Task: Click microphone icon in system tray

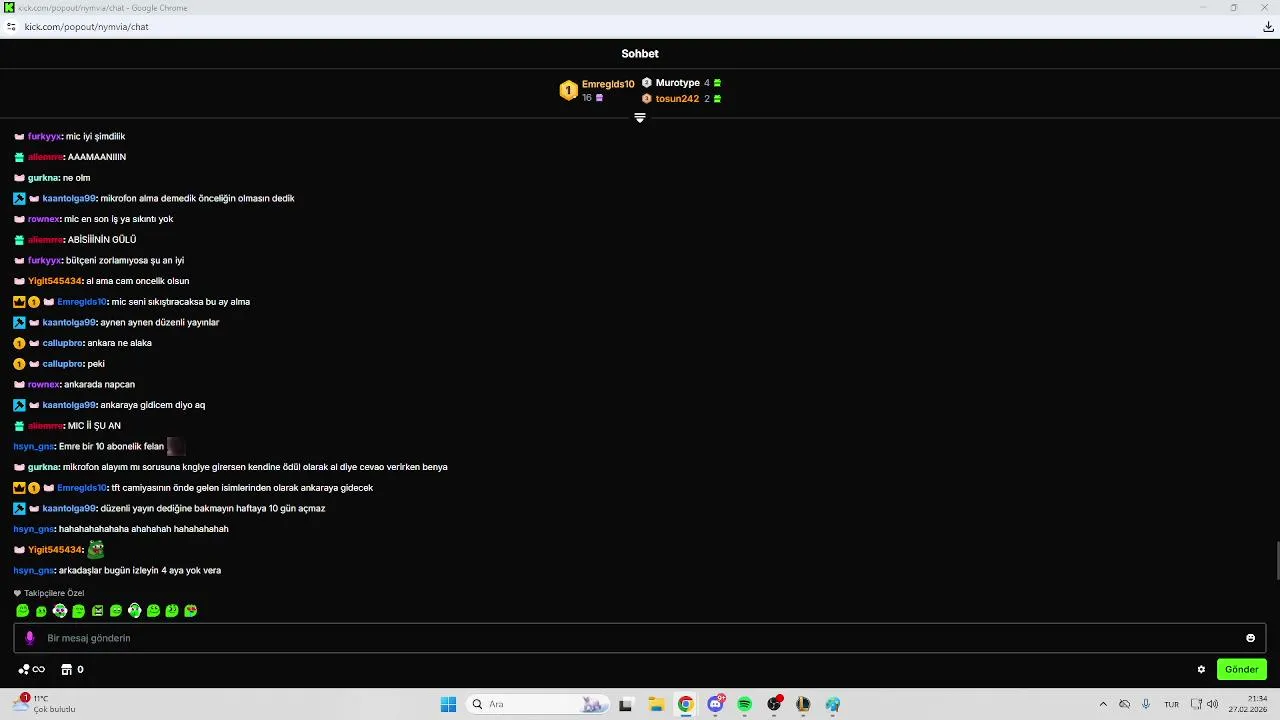Action: (1146, 704)
